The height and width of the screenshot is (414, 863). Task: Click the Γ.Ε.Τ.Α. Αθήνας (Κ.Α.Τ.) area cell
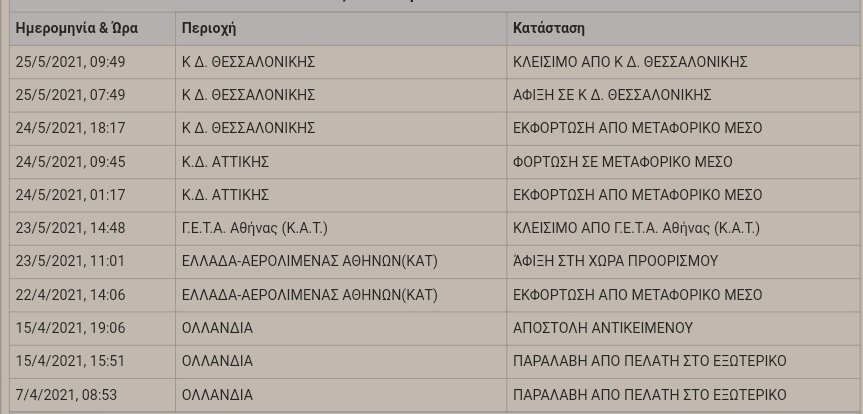[255, 228]
